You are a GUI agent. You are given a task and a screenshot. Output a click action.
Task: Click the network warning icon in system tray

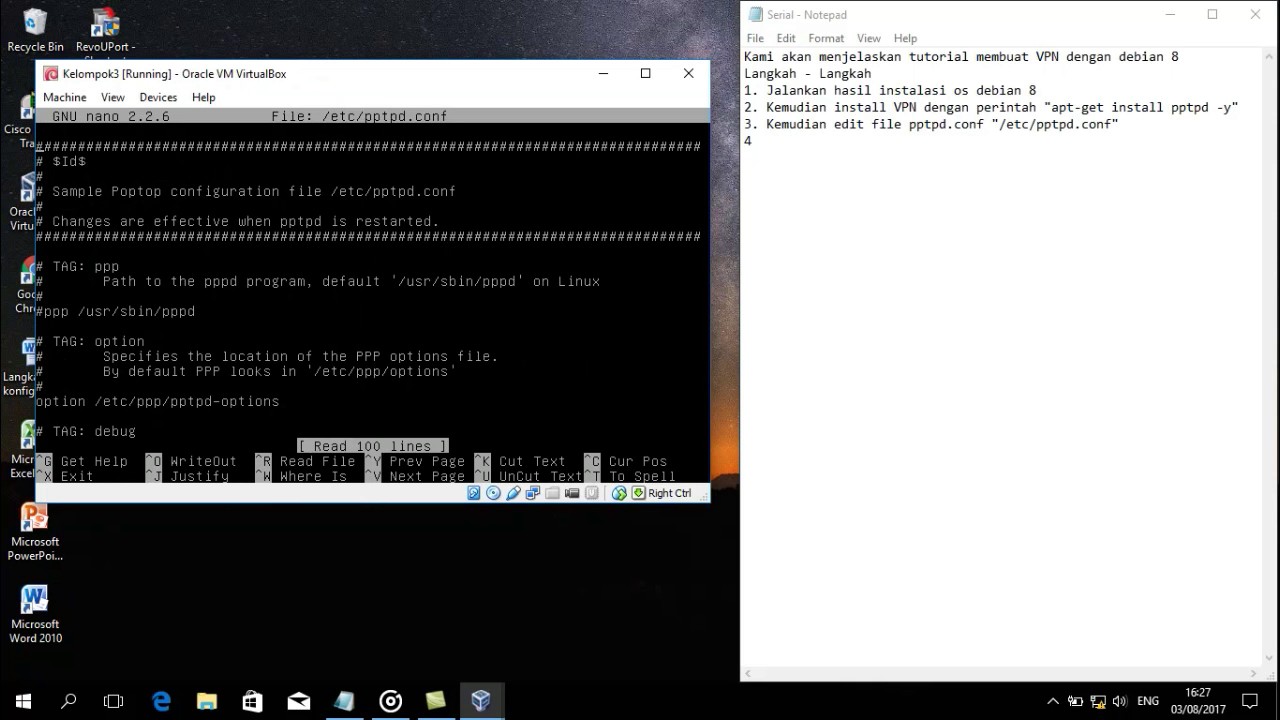click(x=1098, y=701)
